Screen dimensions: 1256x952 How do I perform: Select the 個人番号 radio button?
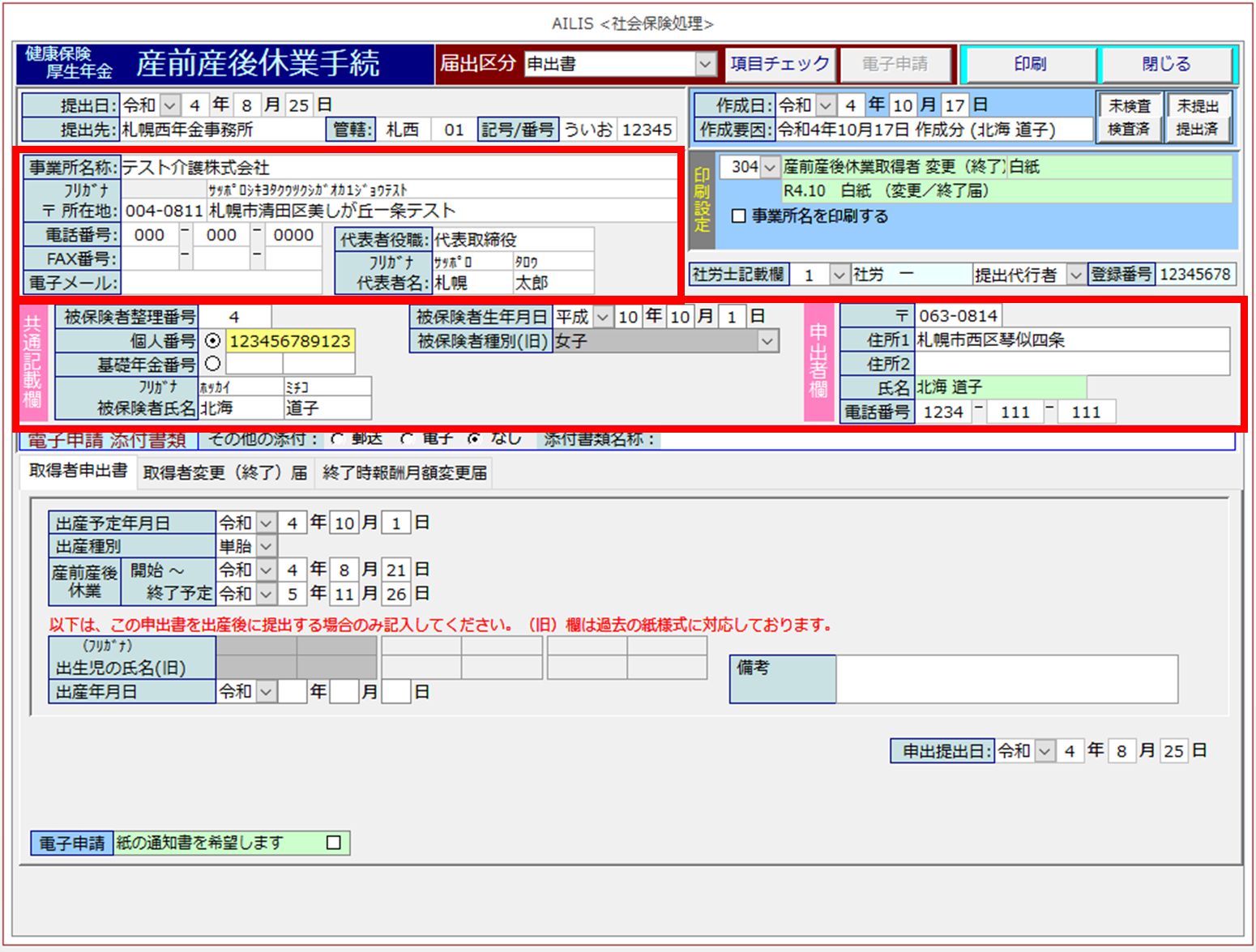(213, 341)
